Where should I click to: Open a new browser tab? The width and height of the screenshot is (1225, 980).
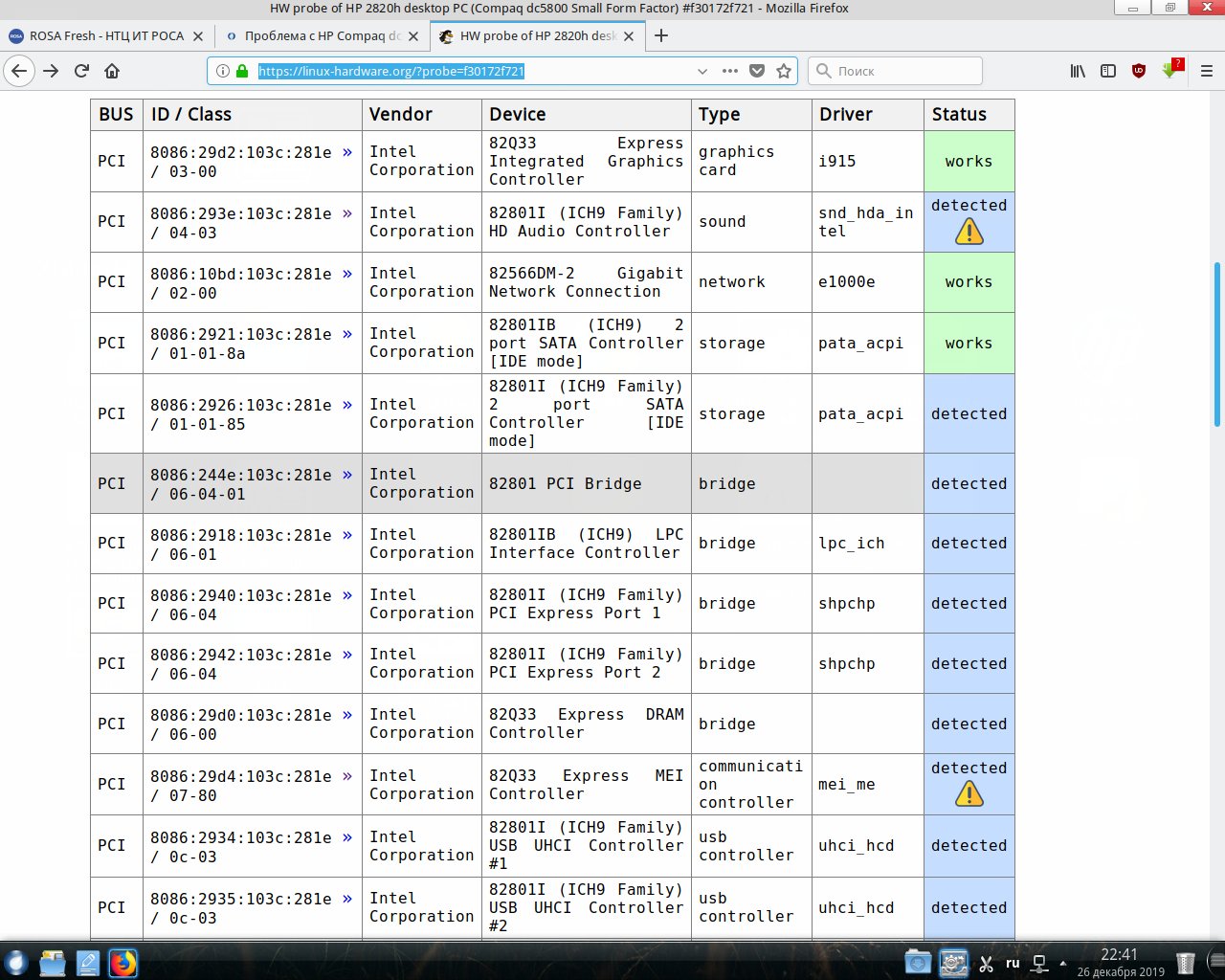660,36
